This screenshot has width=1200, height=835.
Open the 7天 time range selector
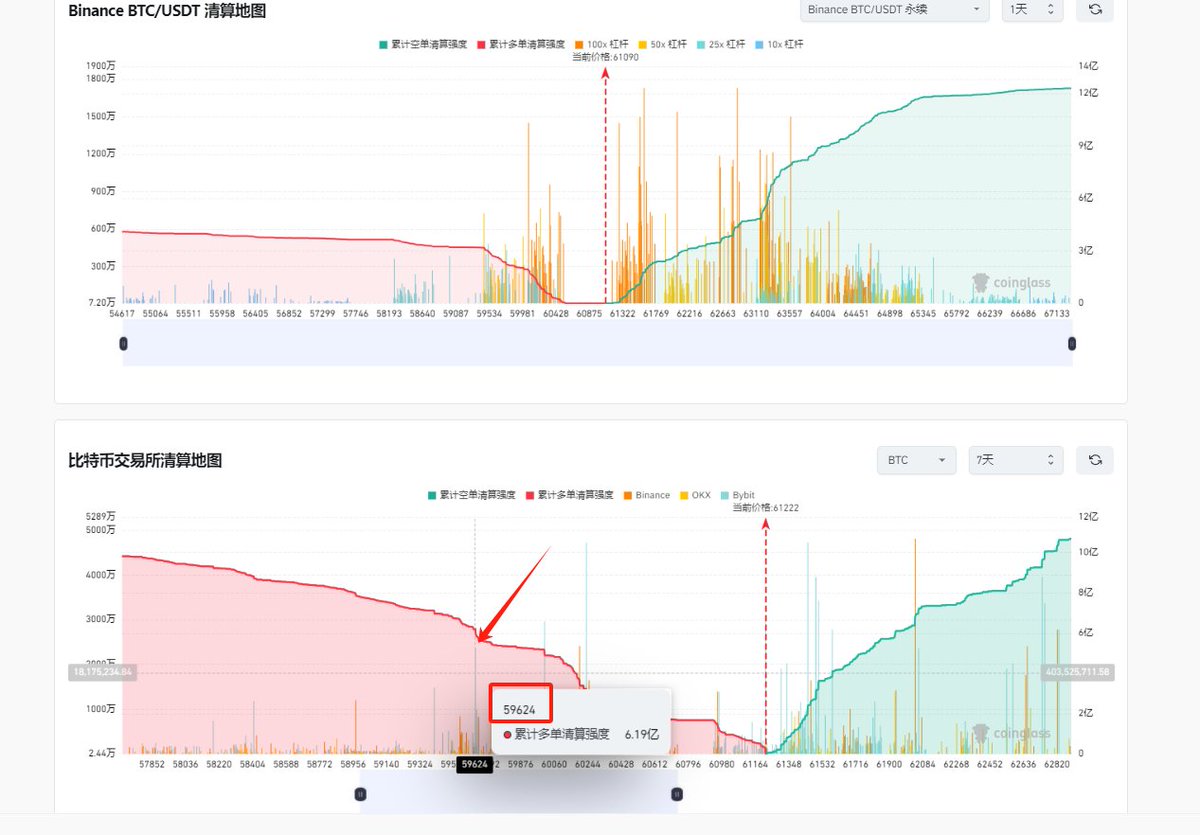1016,460
